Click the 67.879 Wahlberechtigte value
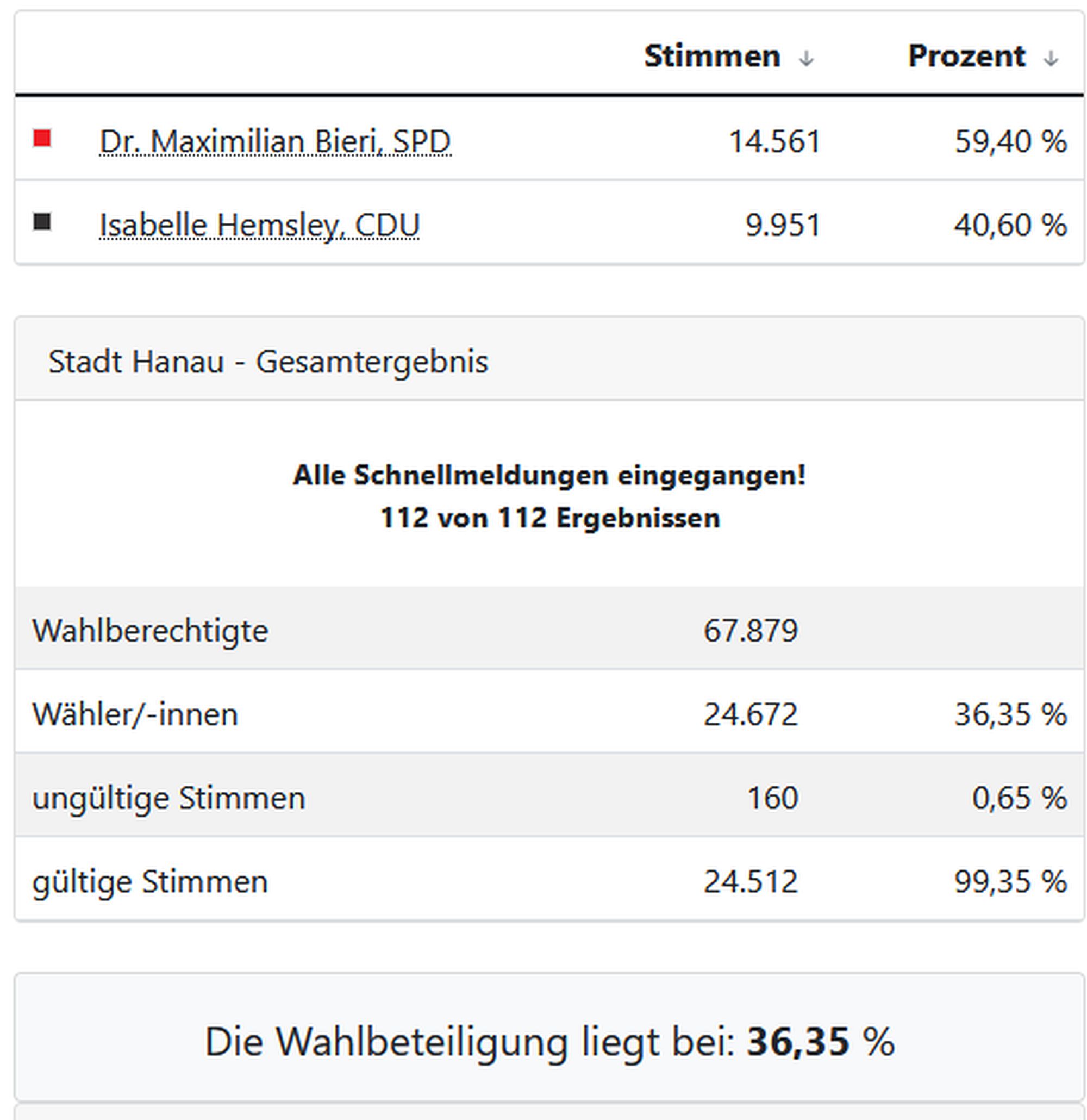 751,630
